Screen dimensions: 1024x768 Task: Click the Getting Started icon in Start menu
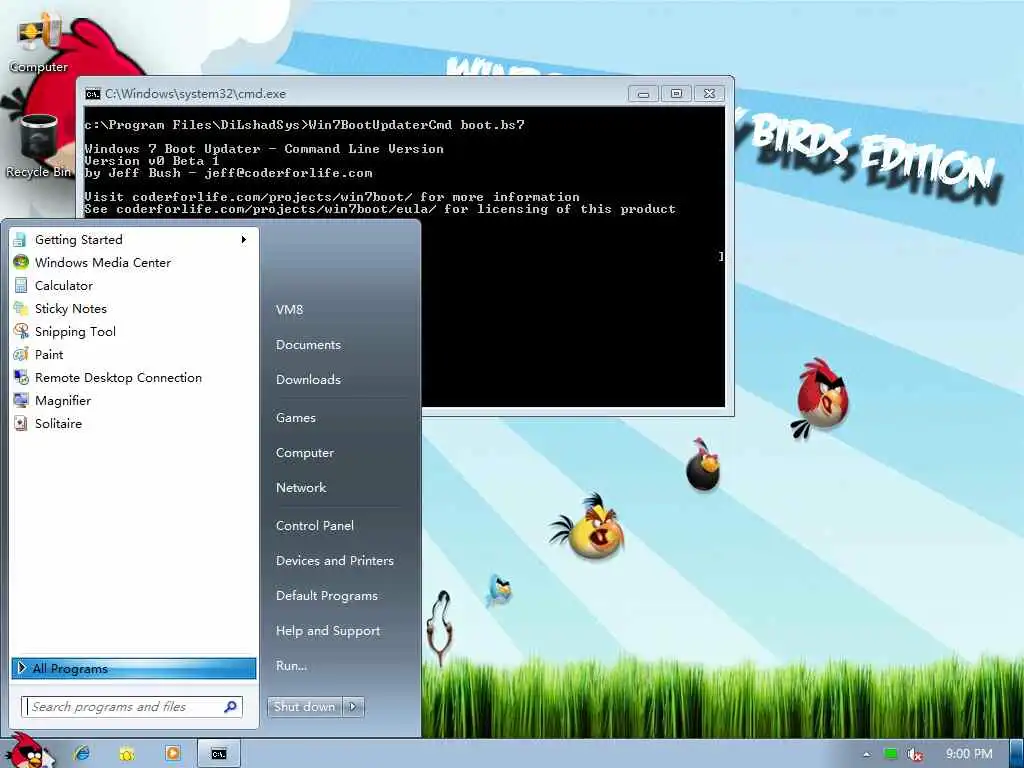20,240
